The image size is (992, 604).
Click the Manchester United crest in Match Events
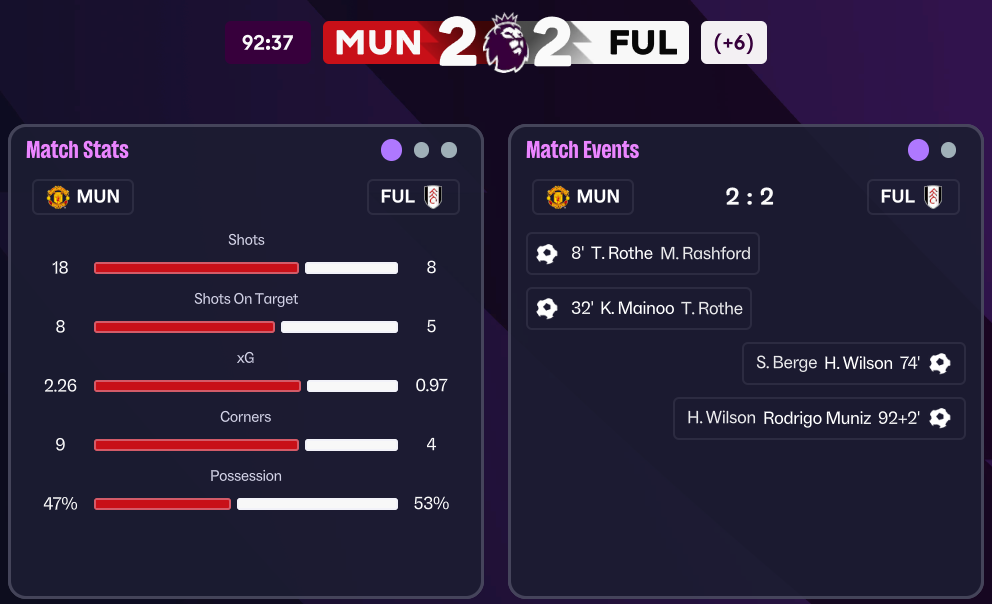[558, 197]
